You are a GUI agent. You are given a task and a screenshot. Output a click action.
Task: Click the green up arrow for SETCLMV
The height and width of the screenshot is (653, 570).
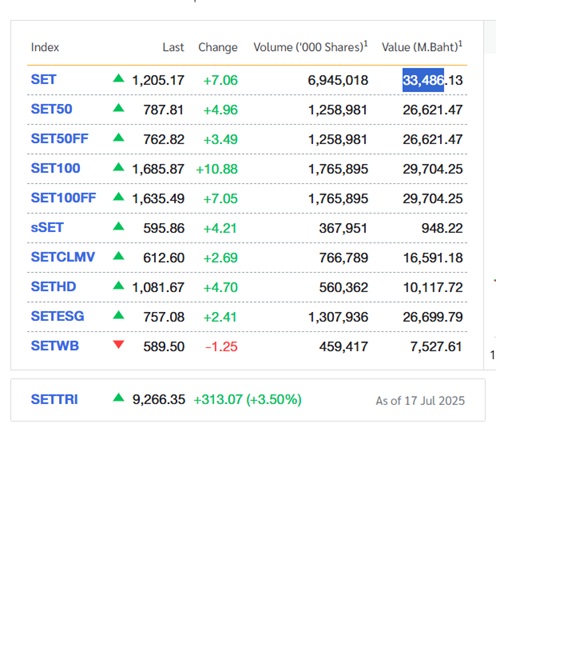pyautogui.click(x=119, y=256)
